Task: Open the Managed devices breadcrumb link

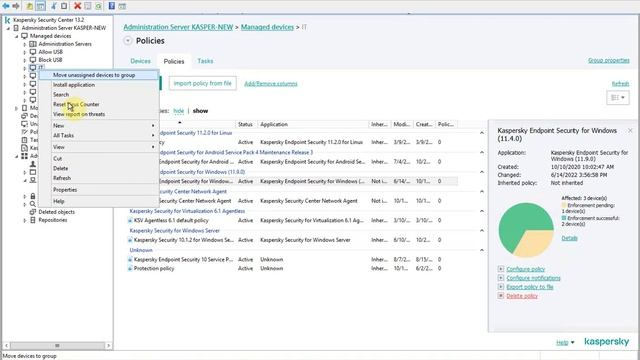Action: pos(267,27)
